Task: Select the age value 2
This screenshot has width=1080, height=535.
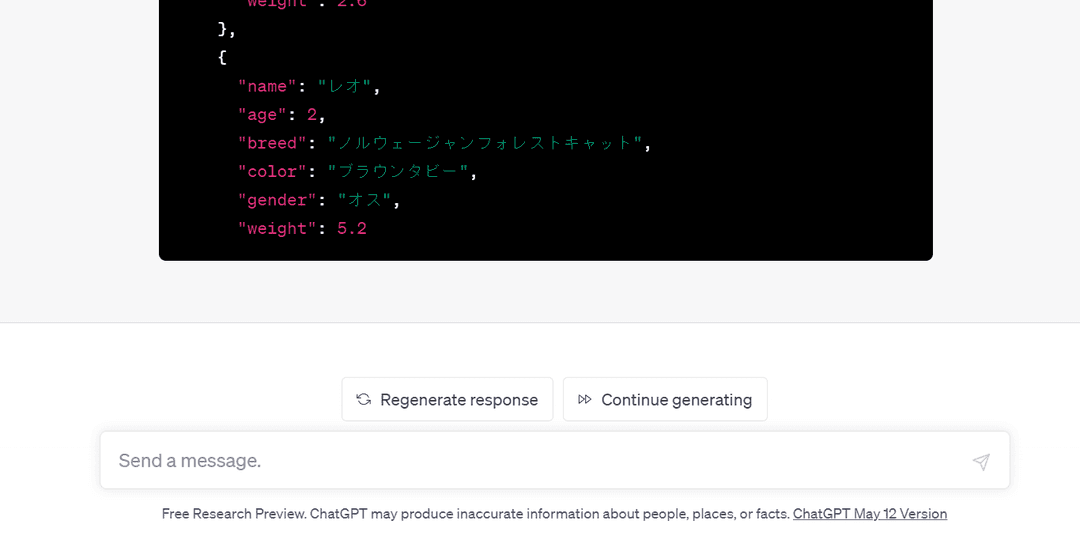Action: 312,114
